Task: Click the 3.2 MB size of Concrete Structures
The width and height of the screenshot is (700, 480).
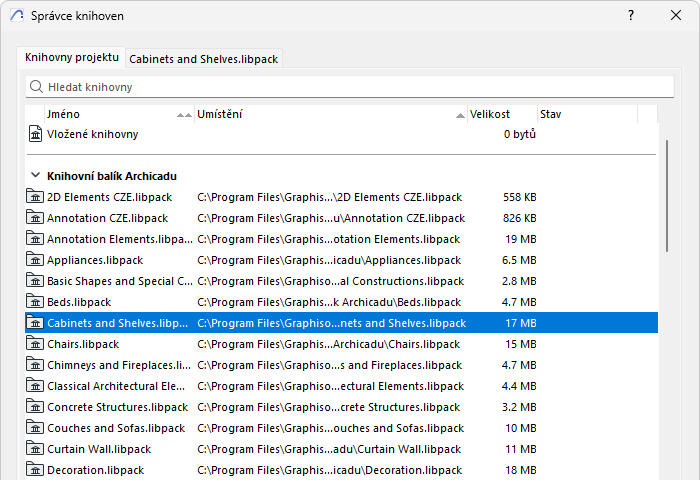Action: tap(519, 407)
